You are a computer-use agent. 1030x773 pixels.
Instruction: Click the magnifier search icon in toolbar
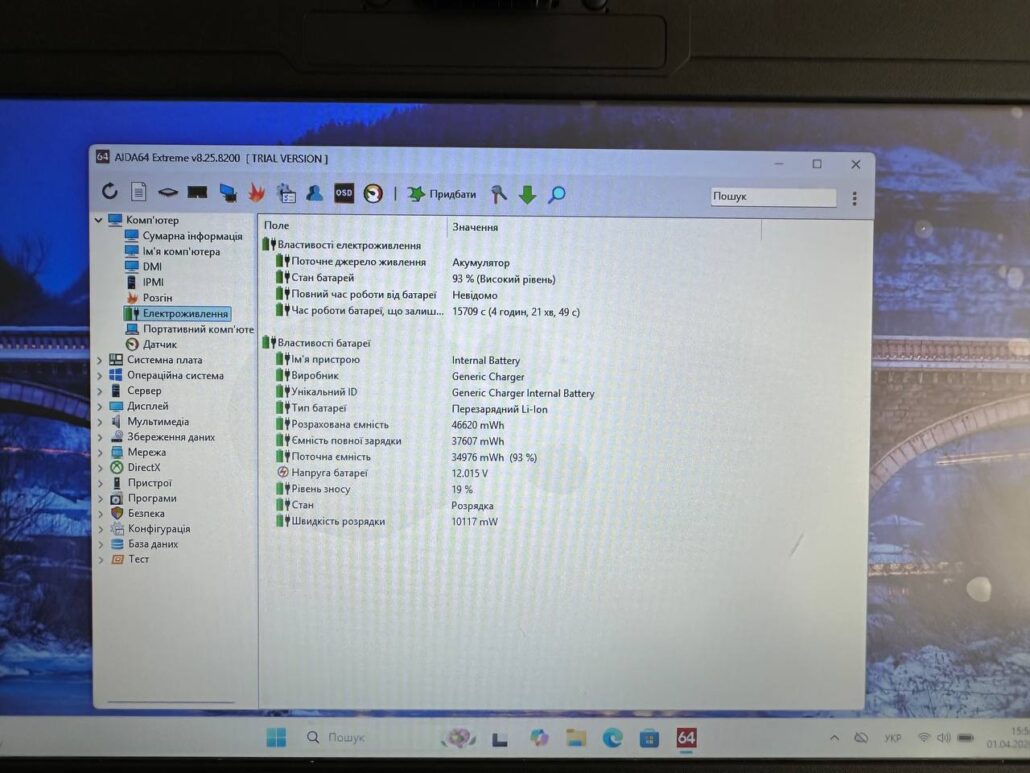click(x=557, y=195)
